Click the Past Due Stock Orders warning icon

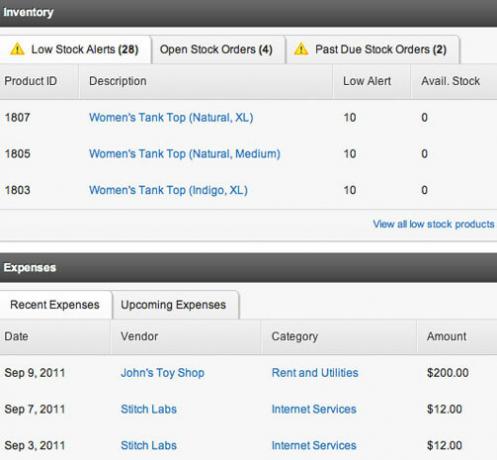pos(301,49)
